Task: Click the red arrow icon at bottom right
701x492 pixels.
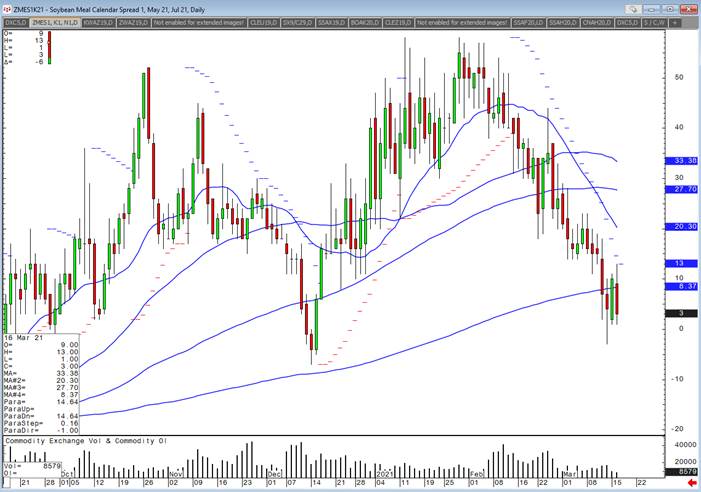Action: [690, 483]
